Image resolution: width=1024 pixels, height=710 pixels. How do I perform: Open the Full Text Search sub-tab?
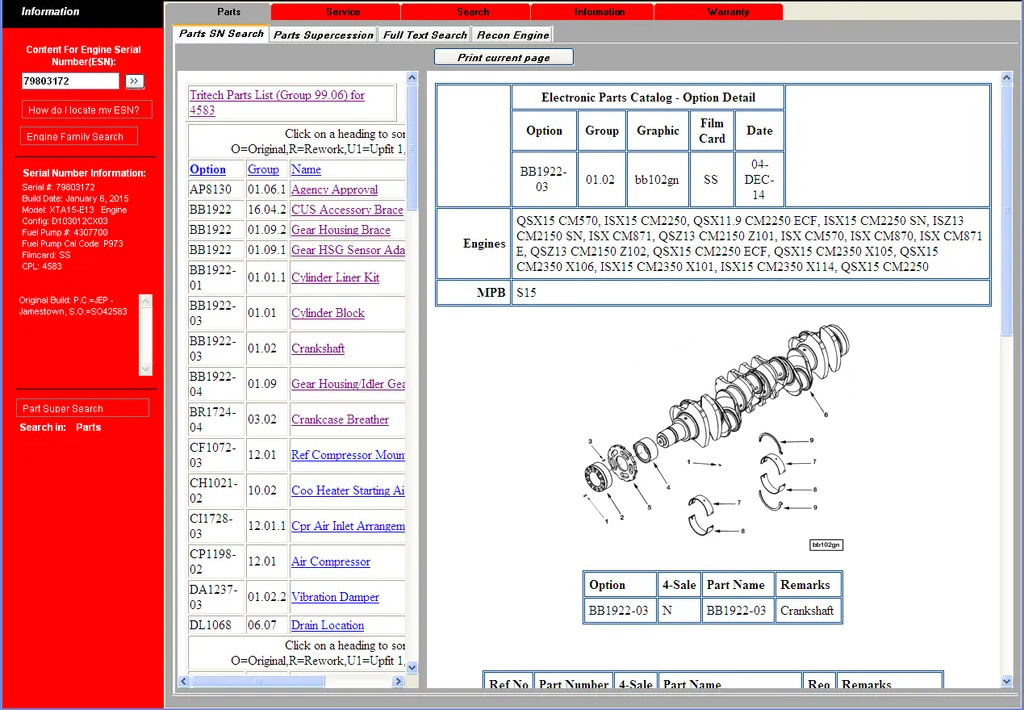[425, 35]
